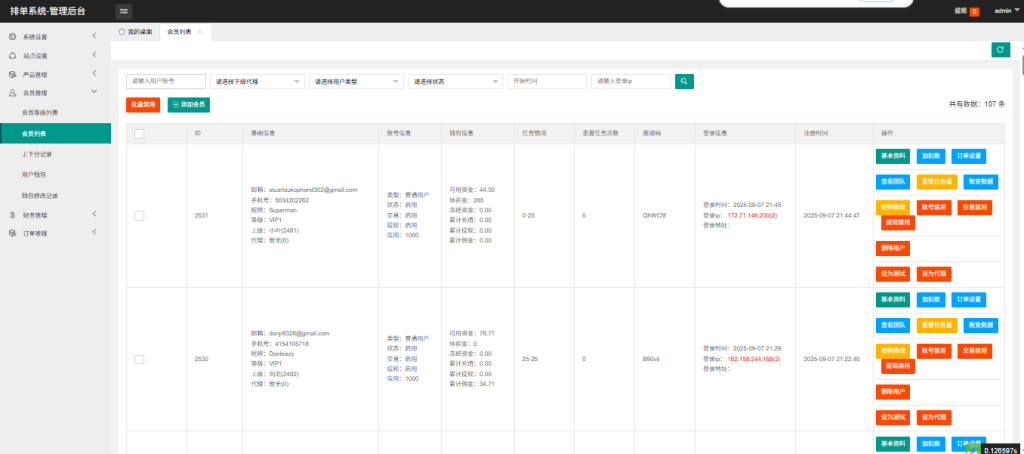Close the 会员列表 tab

pos(200,32)
